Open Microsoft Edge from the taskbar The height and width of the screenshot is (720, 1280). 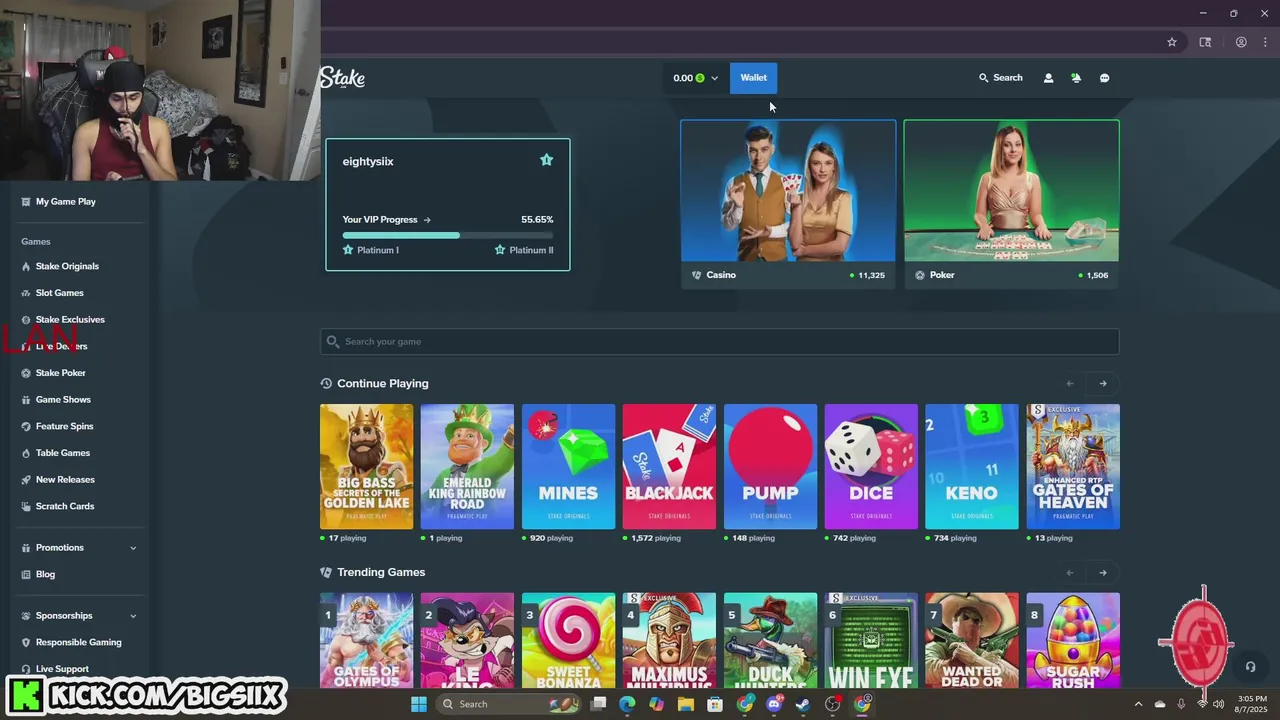627,704
